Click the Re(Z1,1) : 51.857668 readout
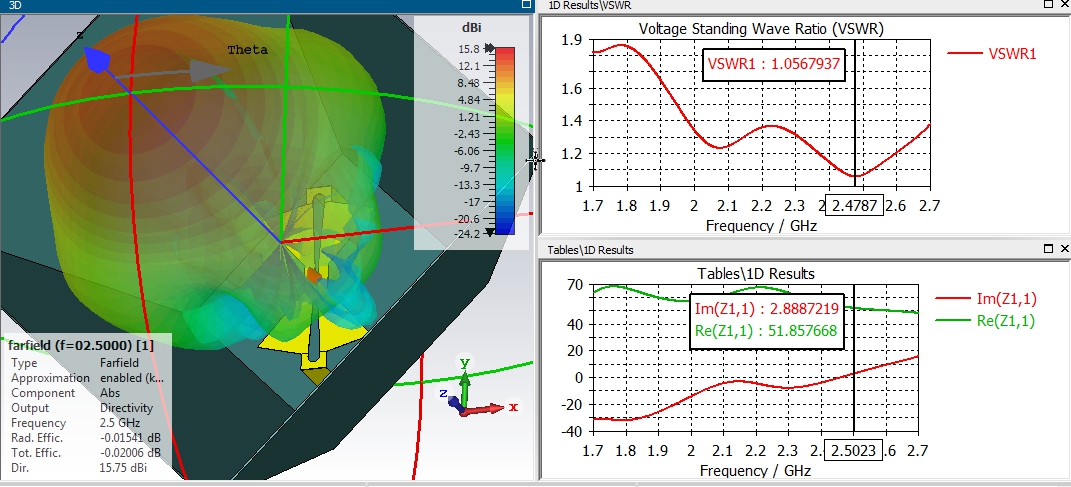The width and height of the screenshot is (1071, 487). (x=766, y=331)
